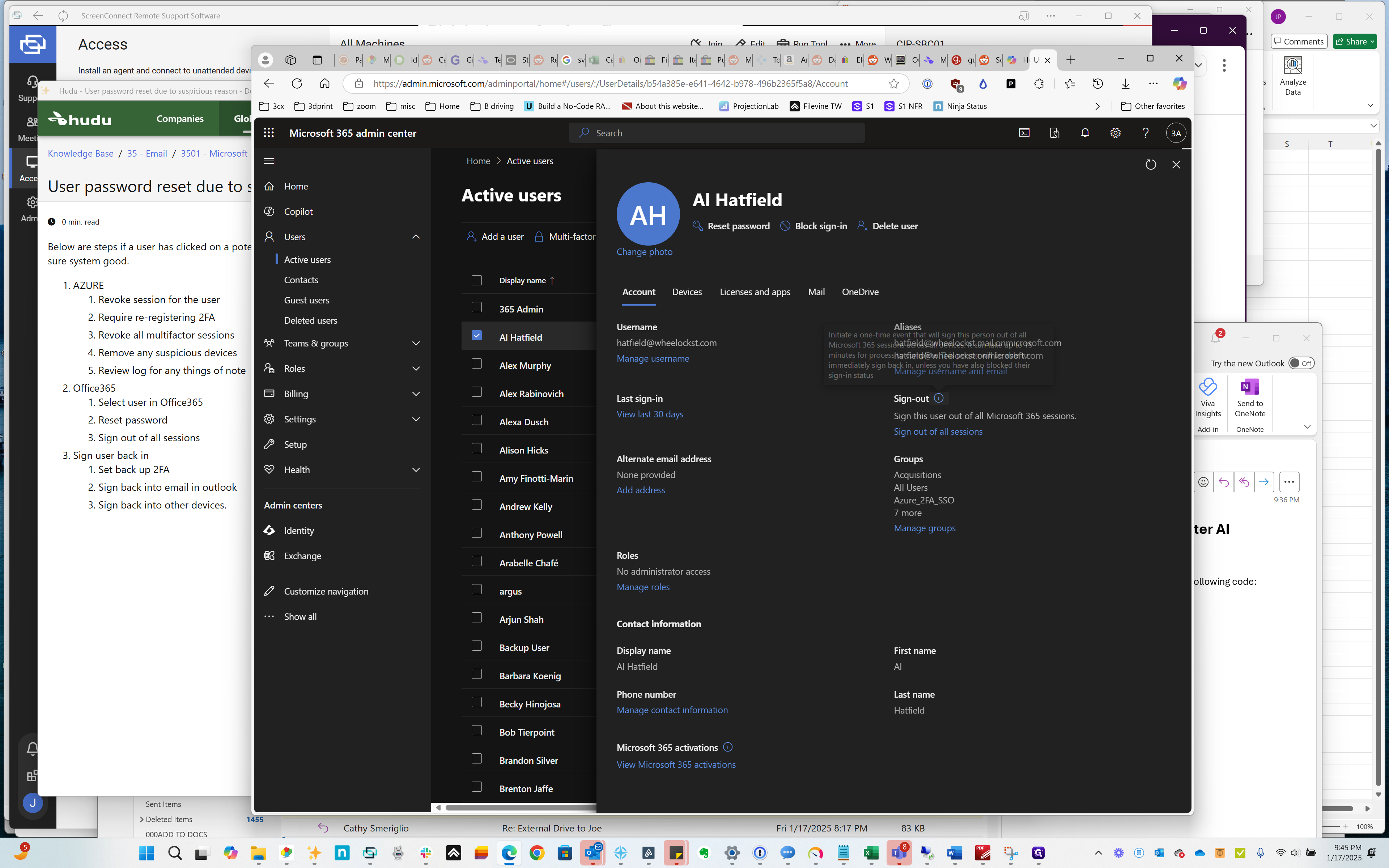Click Send to OneNote in Outlook
The height and width of the screenshot is (868, 1389).
click(x=1249, y=397)
